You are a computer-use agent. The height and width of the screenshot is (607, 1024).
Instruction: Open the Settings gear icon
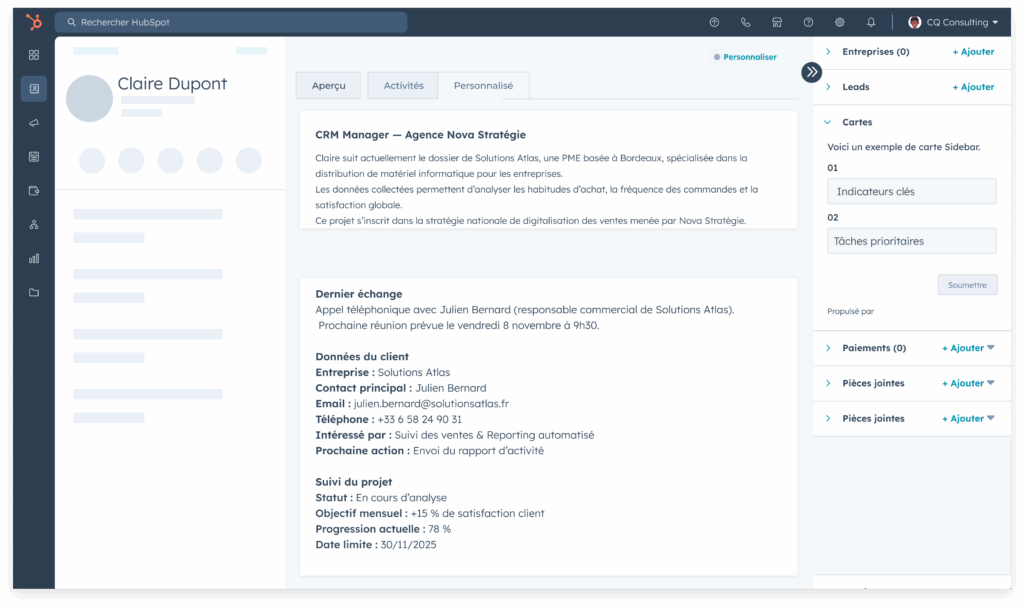click(x=840, y=22)
